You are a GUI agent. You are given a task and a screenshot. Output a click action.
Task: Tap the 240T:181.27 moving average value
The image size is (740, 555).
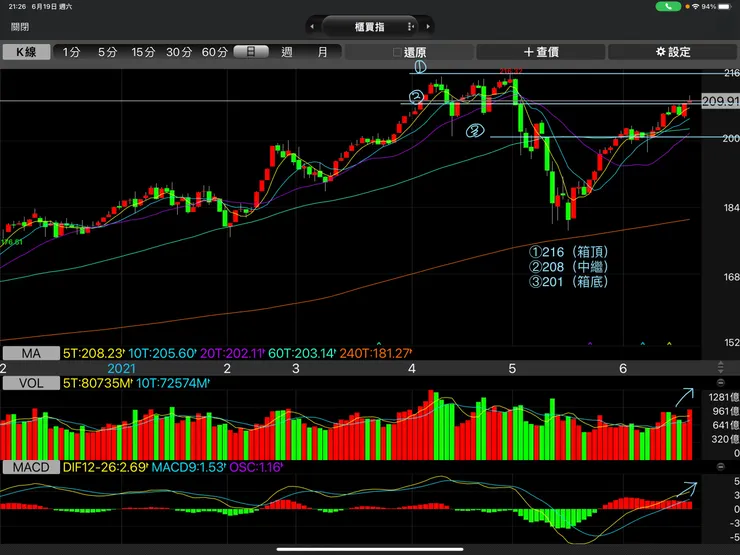click(x=376, y=353)
